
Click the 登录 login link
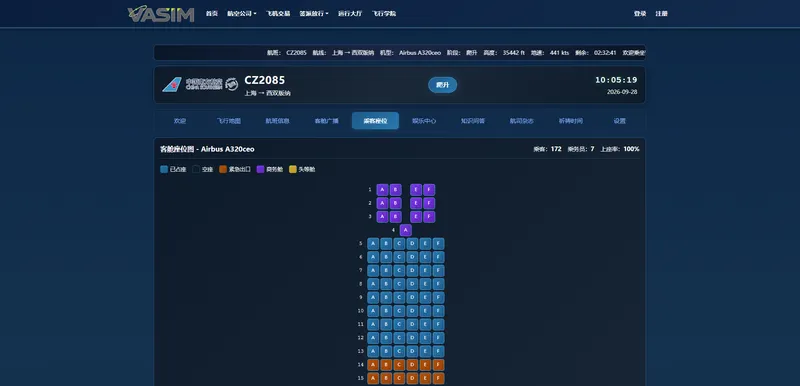[640, 14]
